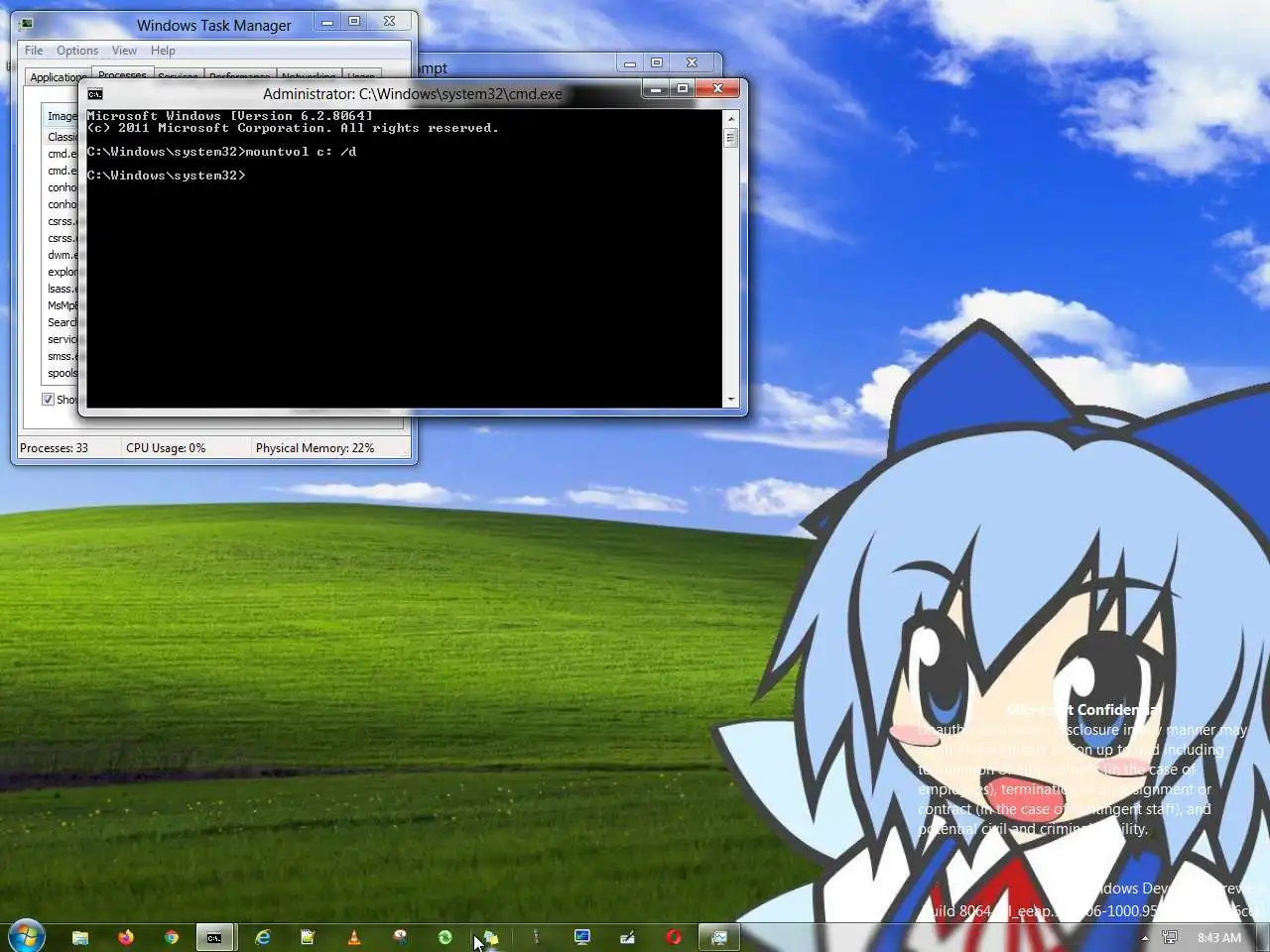Click the cmd window scrollbar thumb
This screenshot has height=952, width=1270.
coord(731,138)
